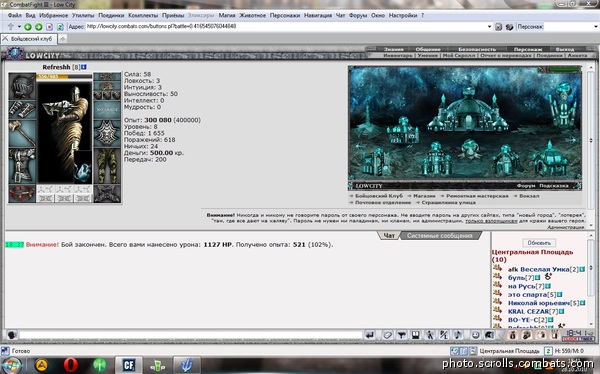Click the hammer weapon slot
This screenshot has height=374, width=600.
pyautogui.click(x=22, y=134)
